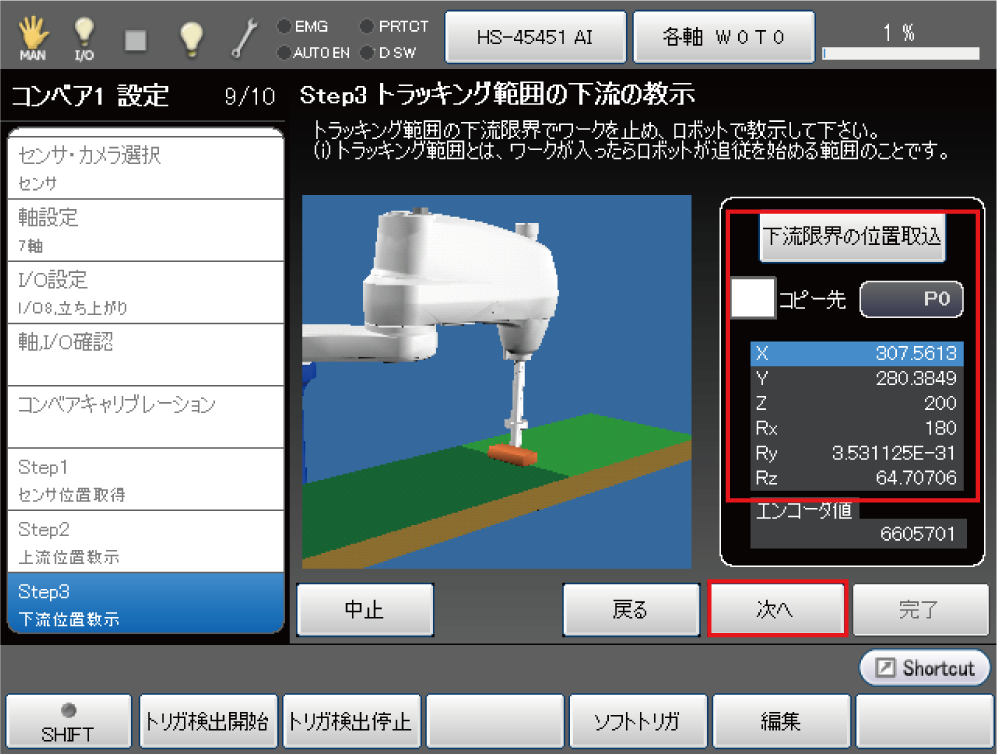Toggle the SHIFT key button
The image size is (997, 754).
coord(68,721)
